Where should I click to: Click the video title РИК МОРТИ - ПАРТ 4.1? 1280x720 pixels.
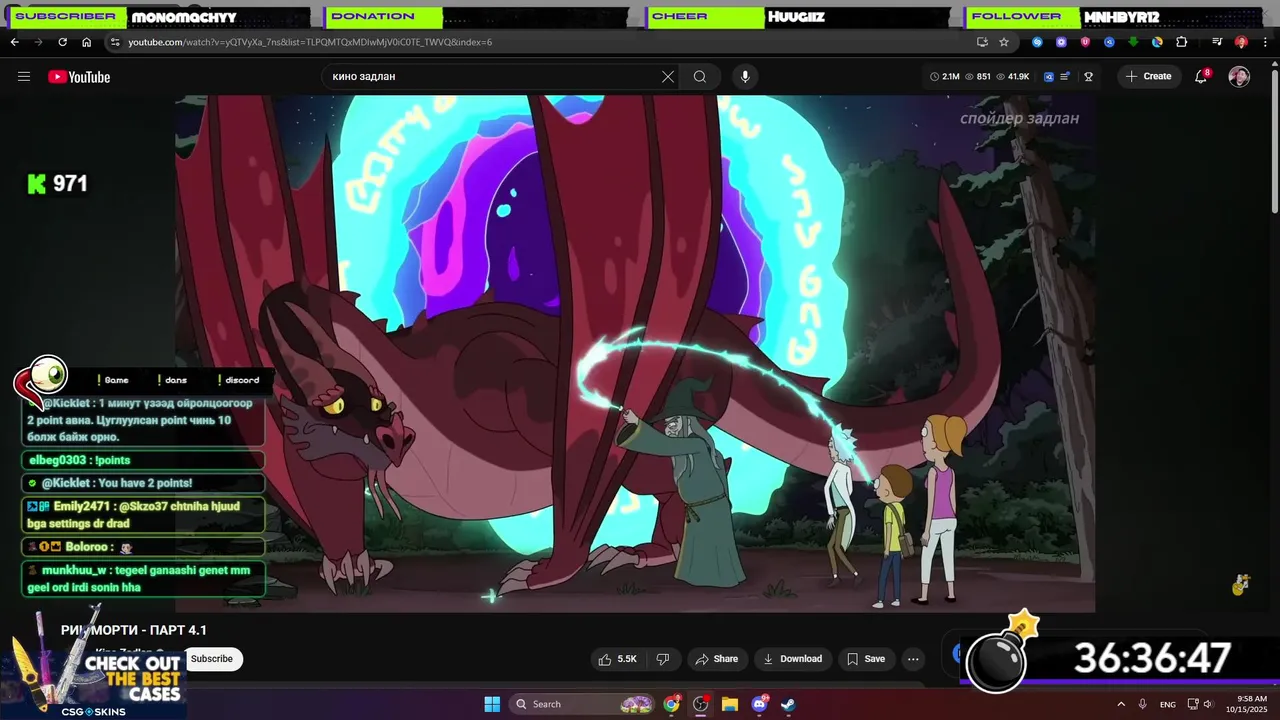tap(134, 630)
